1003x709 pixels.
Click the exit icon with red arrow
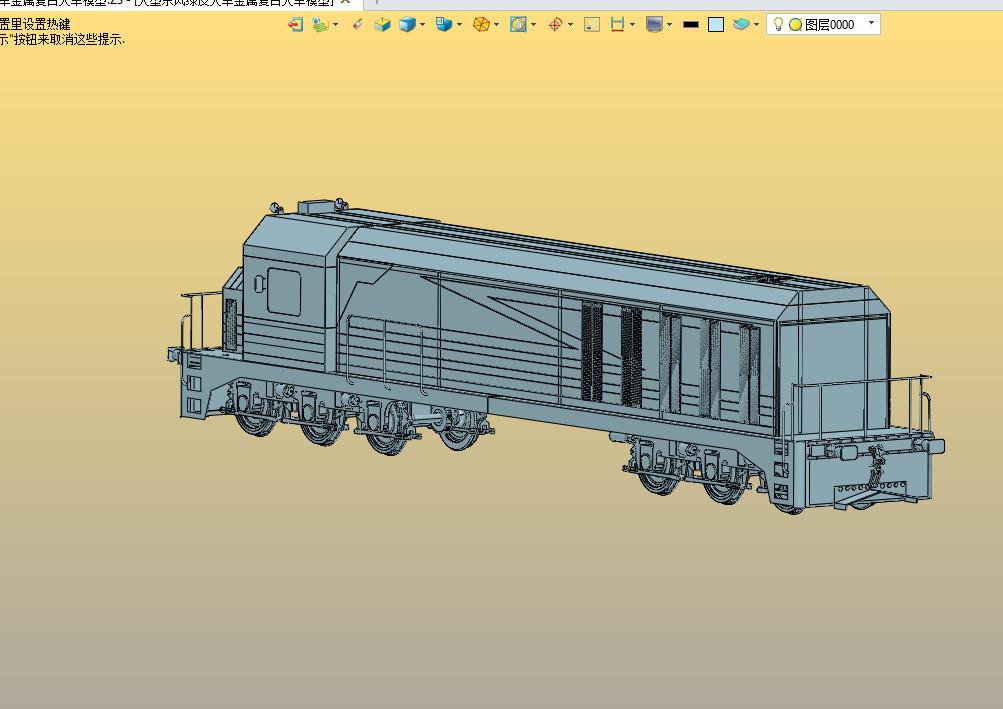295,25
